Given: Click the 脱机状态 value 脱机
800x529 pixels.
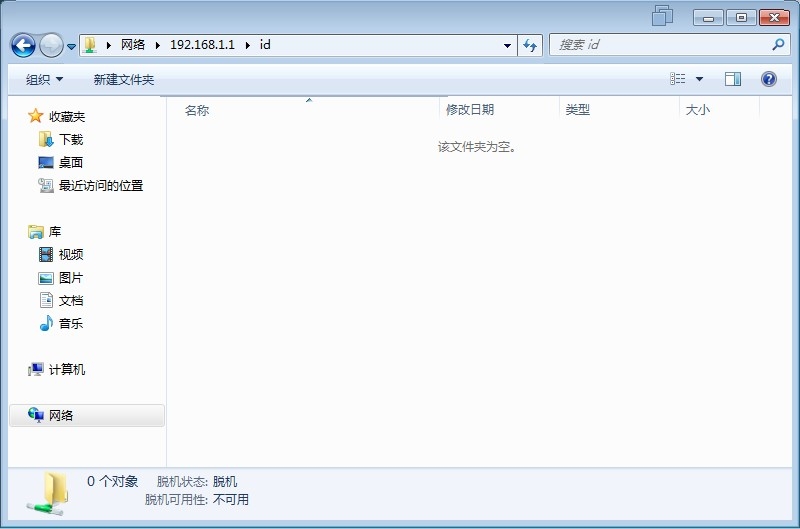Looking at the screenshot, I should click(x=224, y=482).
